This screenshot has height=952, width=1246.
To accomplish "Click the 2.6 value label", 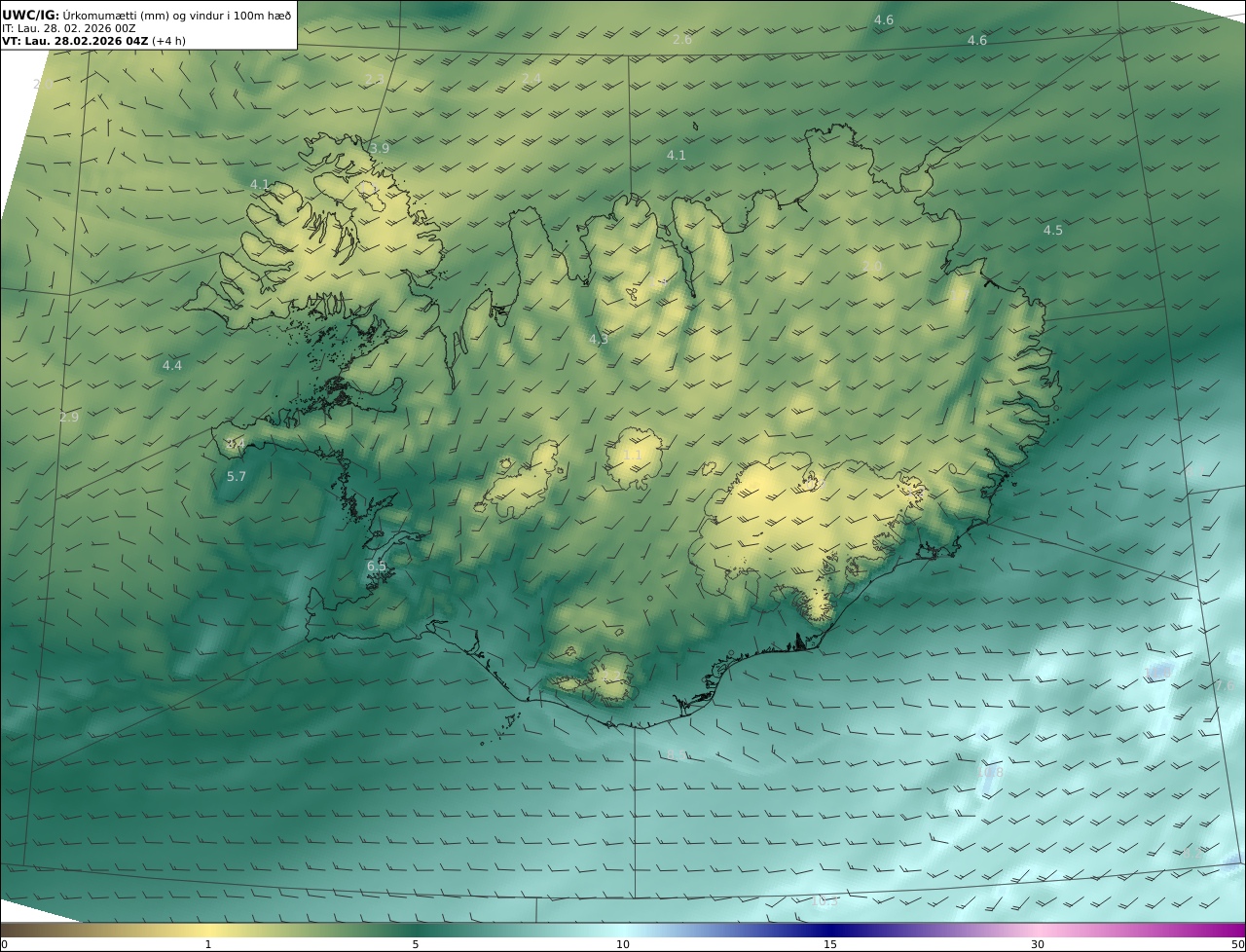I will [681, 40].
